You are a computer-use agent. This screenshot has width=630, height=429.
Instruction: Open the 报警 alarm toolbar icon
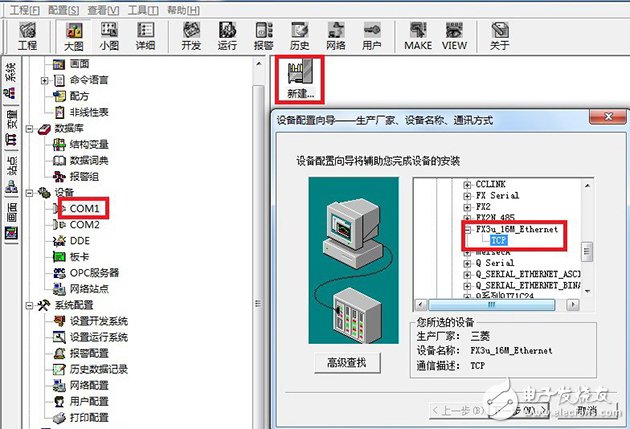click(x=263, y=37)
